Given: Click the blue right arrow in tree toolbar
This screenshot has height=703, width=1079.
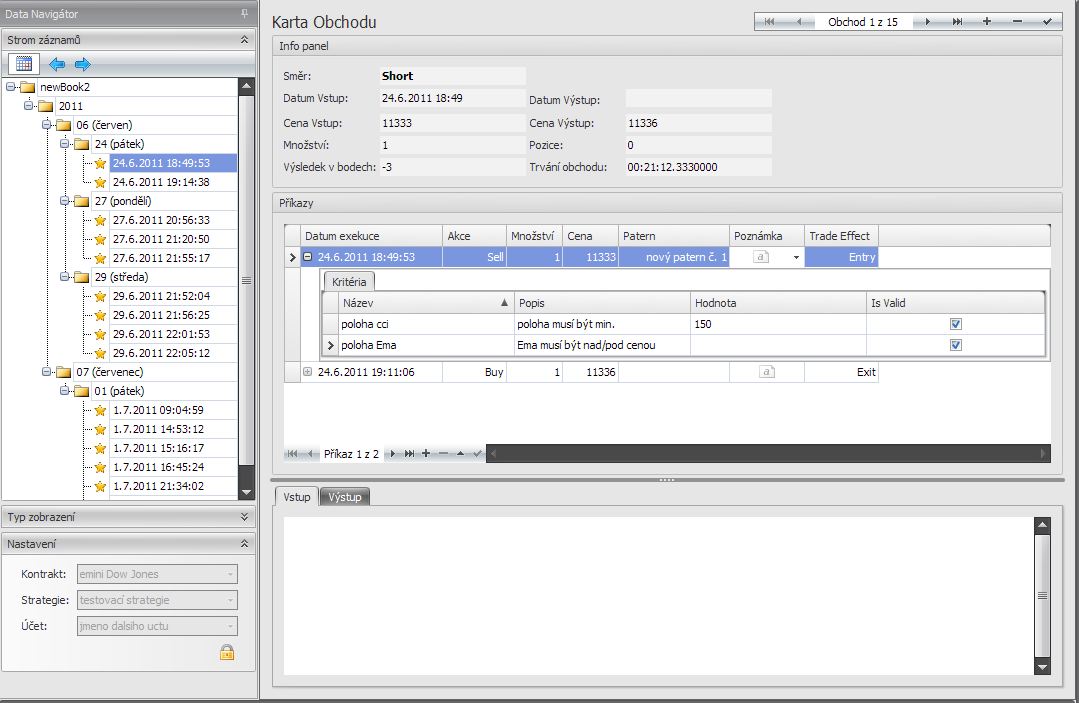Looking at the screenshot, I should tap(82, 64).
